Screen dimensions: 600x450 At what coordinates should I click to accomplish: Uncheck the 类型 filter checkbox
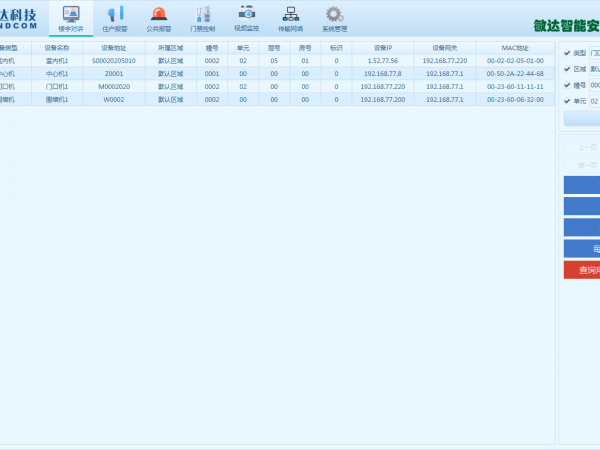tap(567, 53)
